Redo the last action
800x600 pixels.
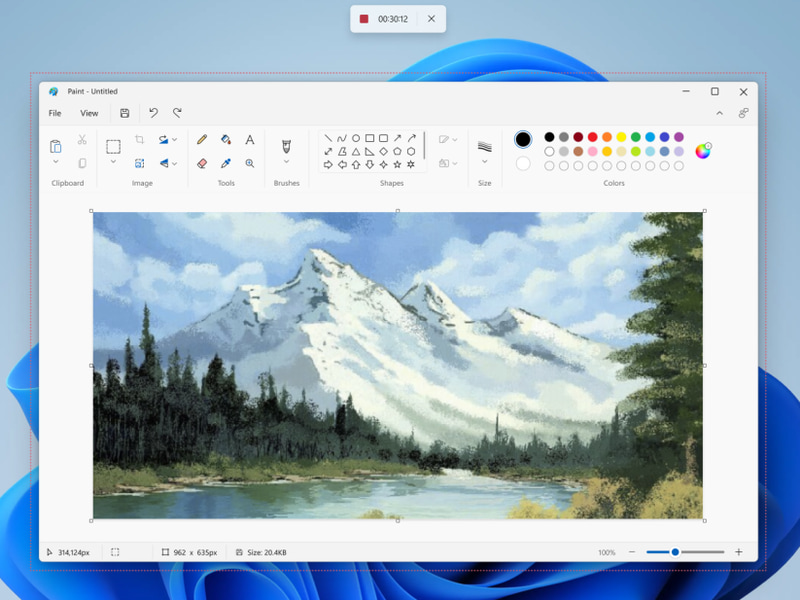(177, 113)
